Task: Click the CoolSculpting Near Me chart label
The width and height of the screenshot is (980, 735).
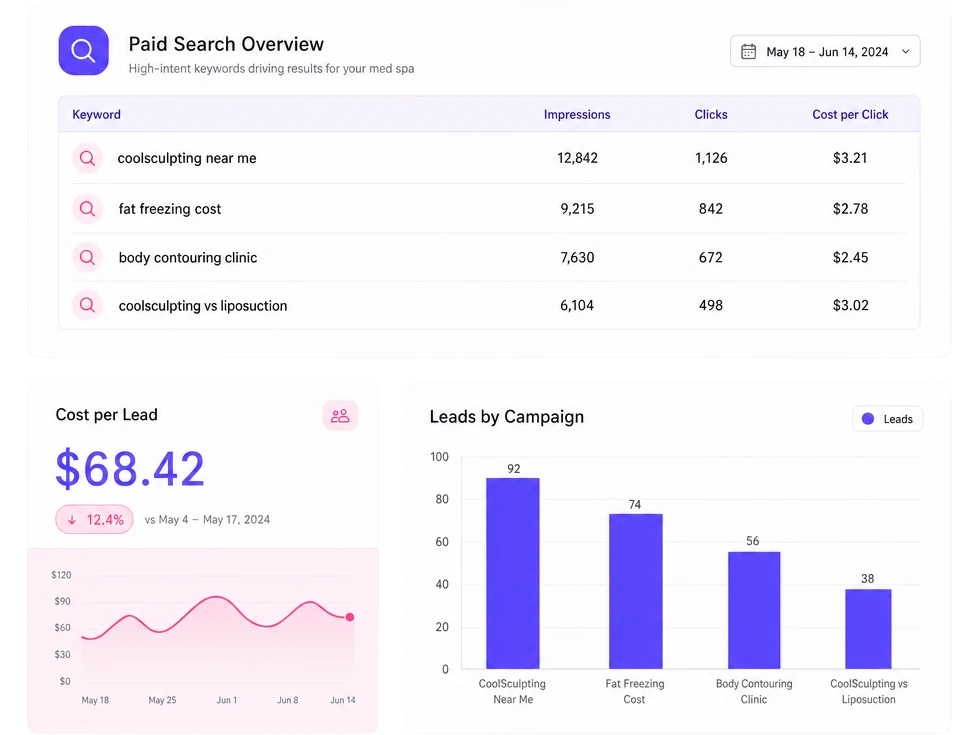Action: (512, 691)
